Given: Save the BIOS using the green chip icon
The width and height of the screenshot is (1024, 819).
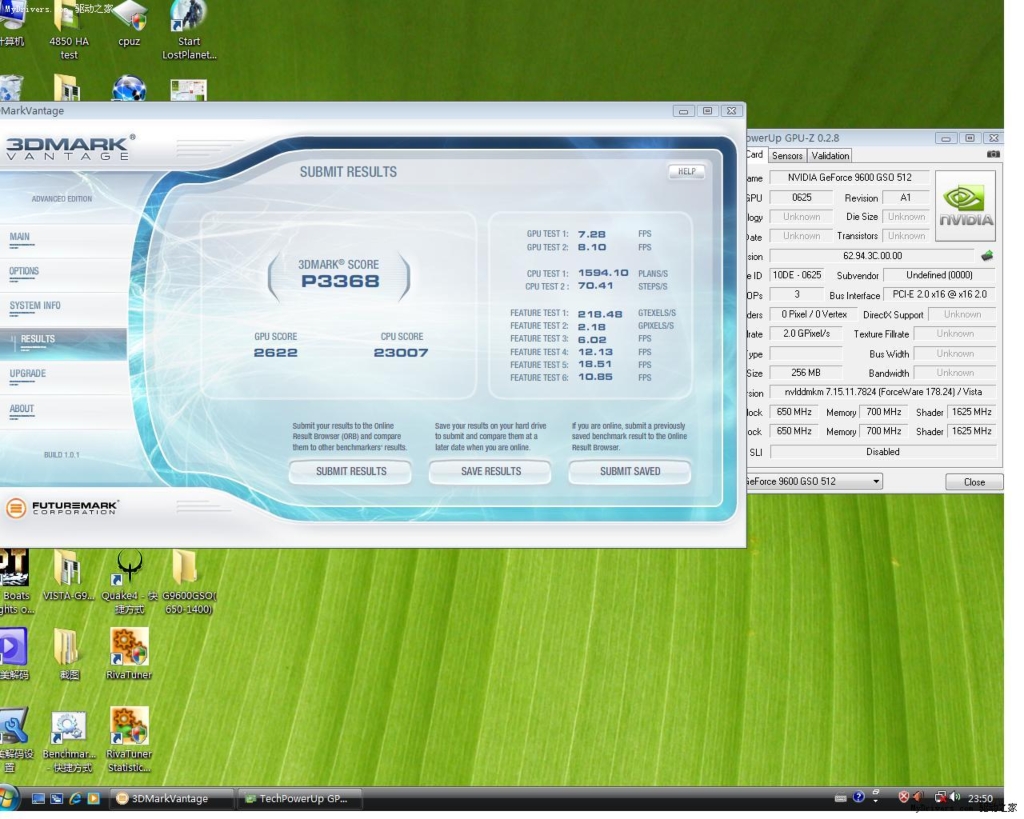Looking at the screenshot, I should 987,255.
